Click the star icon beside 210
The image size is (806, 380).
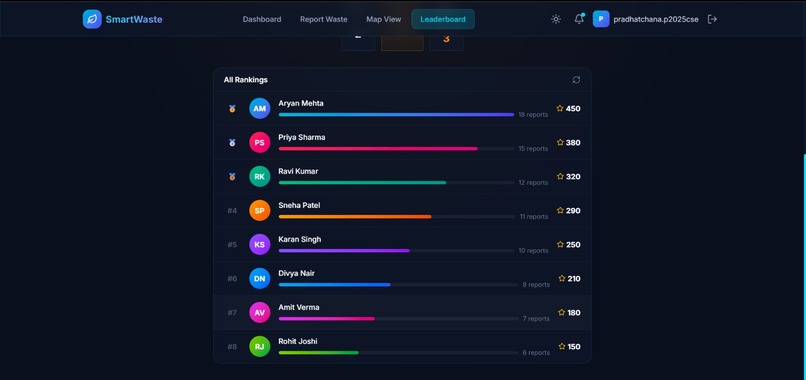point(562,278)
